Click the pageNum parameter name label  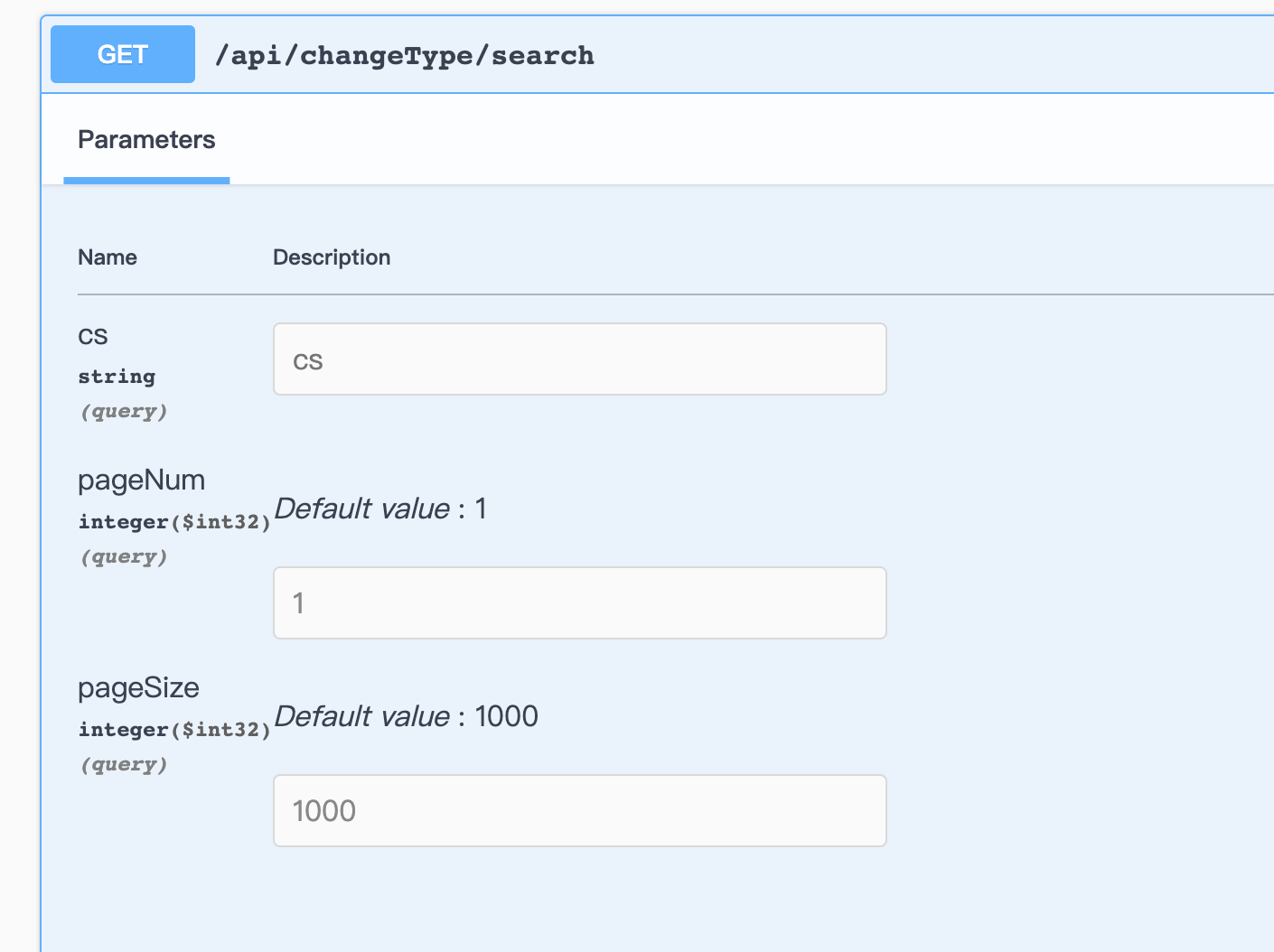pyautogui.click(x=141, y=480)
